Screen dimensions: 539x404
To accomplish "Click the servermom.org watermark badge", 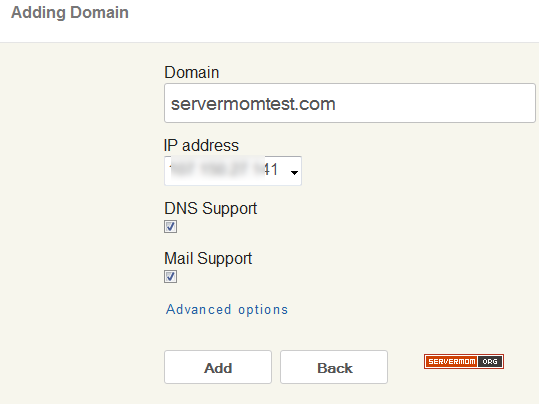I will (x=464, y=361).
